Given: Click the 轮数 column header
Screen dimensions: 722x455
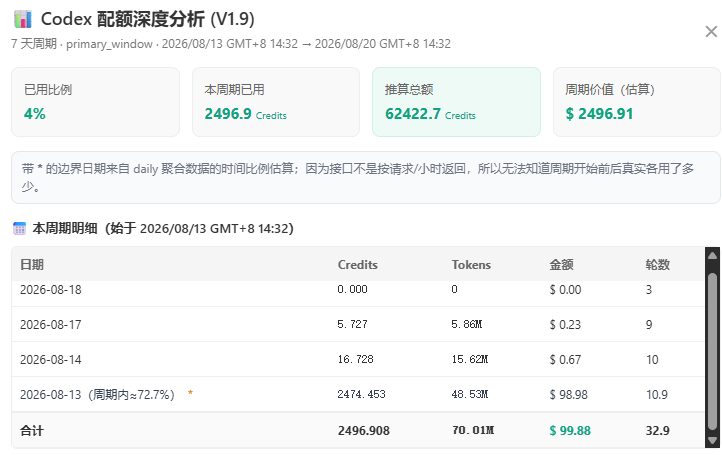Looking at the screenshot, I should click(x=658, y=265).
